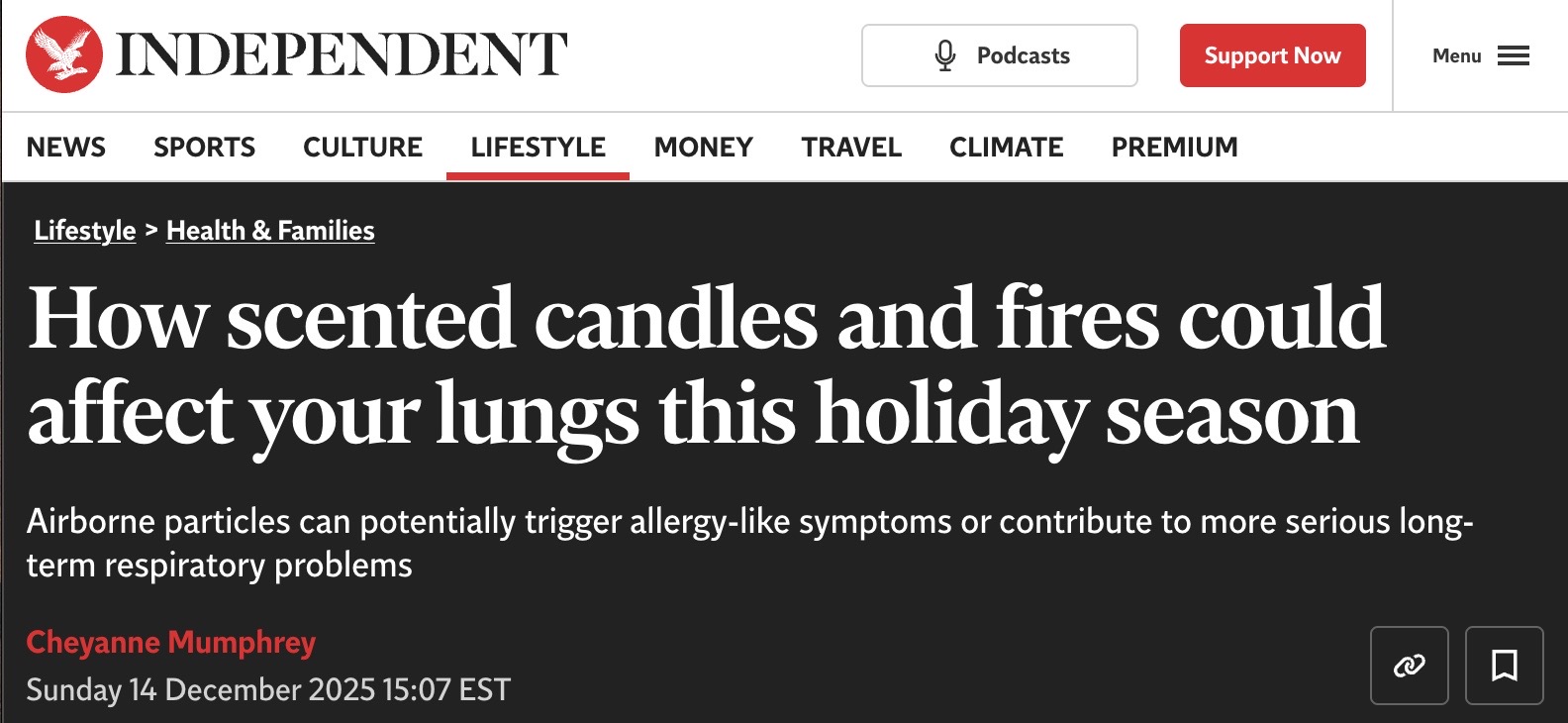The width and height of the screenshot is (1568, 723).
Task: Click the Support Now button
Action: 1272,55
